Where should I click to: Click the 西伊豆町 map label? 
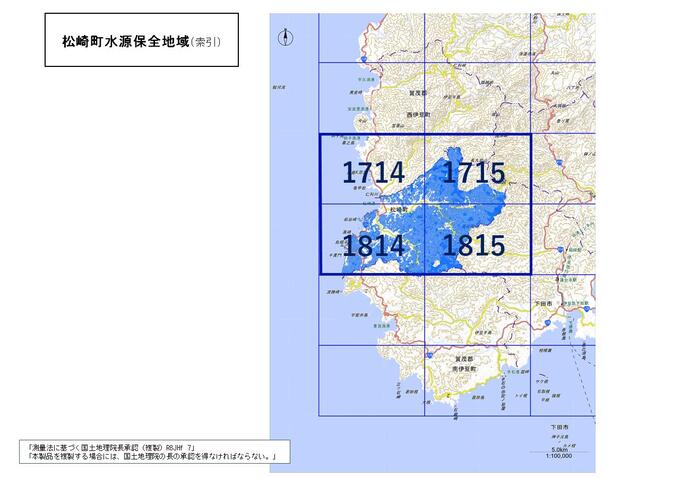coord(418,114)
